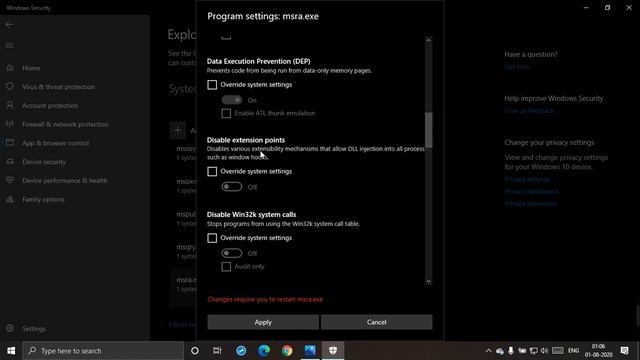Click the Account protection person icon
The width and height of the screenshot is (640, 360).
click(x=10, y=105)
